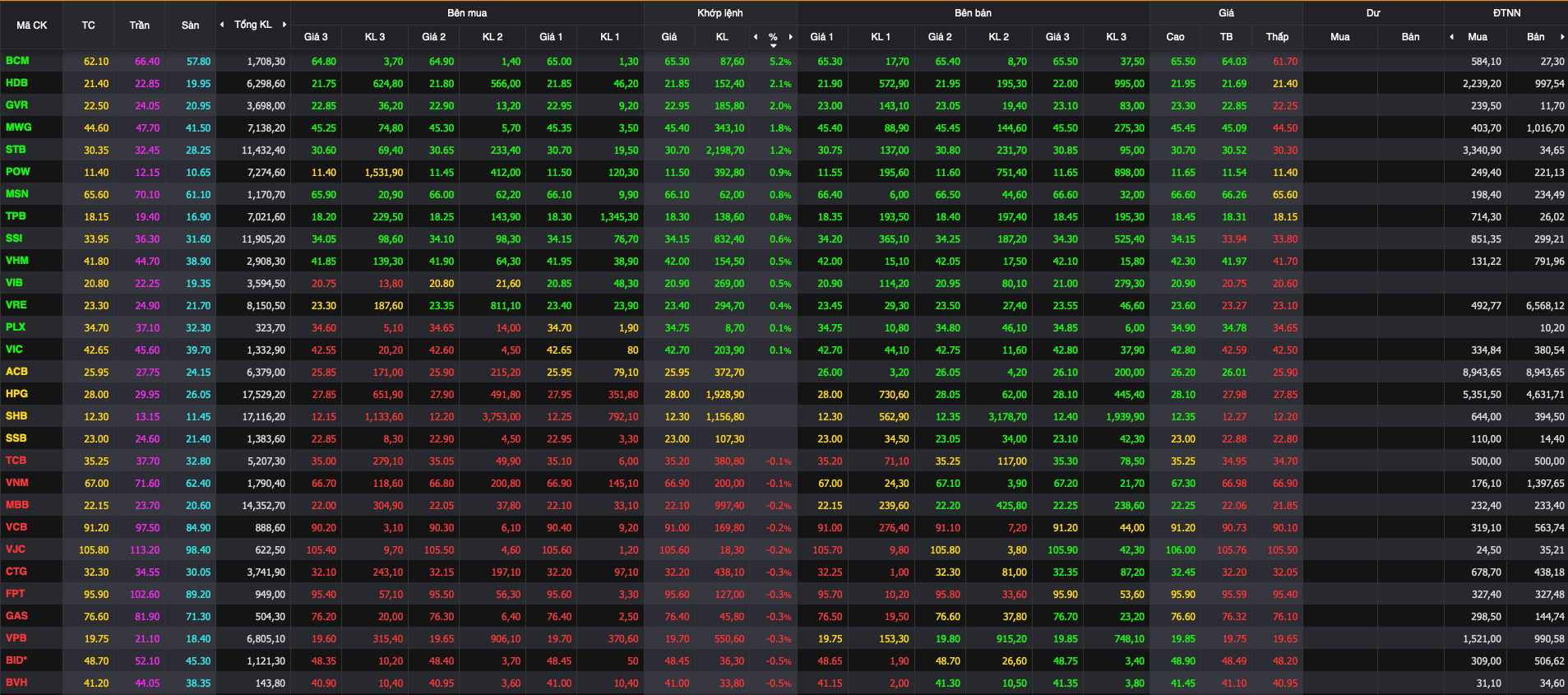Open the VIB stock symbol
The image size is (1568, 695).
click(x=14, y=283)
